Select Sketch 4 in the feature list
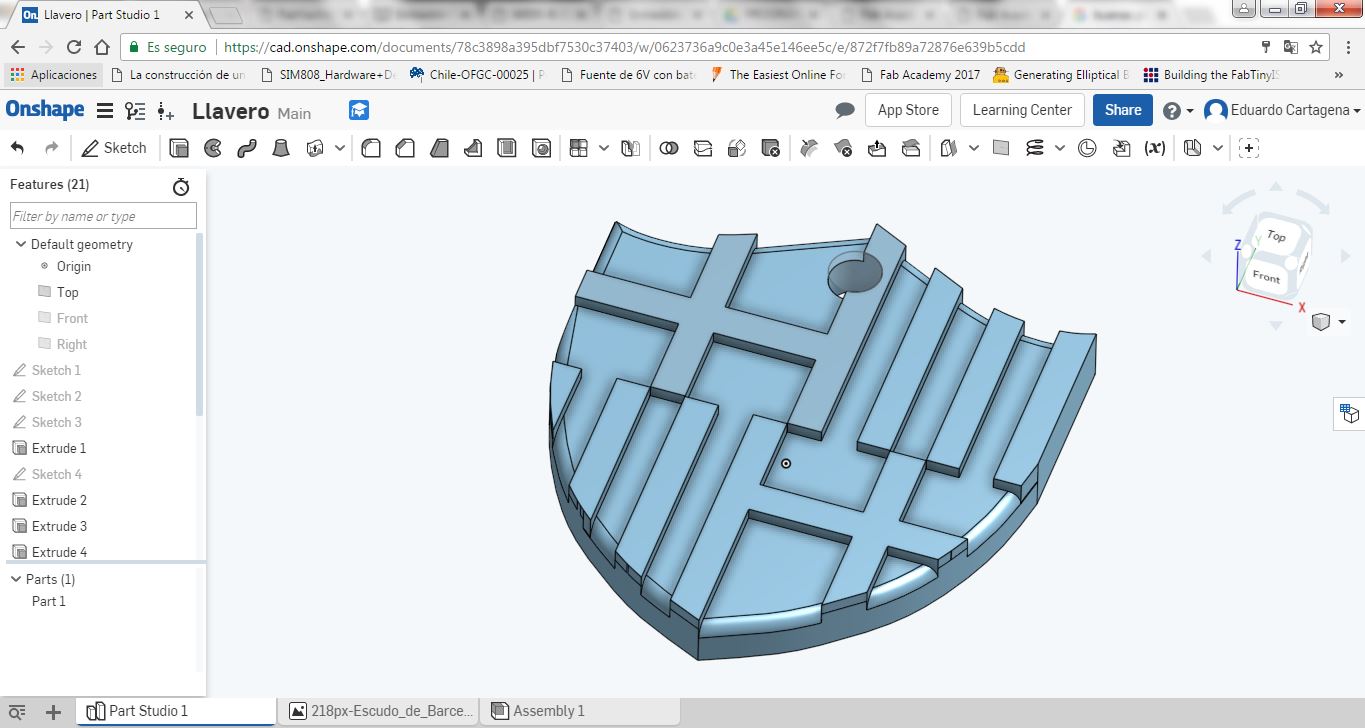 coord(57,474)
